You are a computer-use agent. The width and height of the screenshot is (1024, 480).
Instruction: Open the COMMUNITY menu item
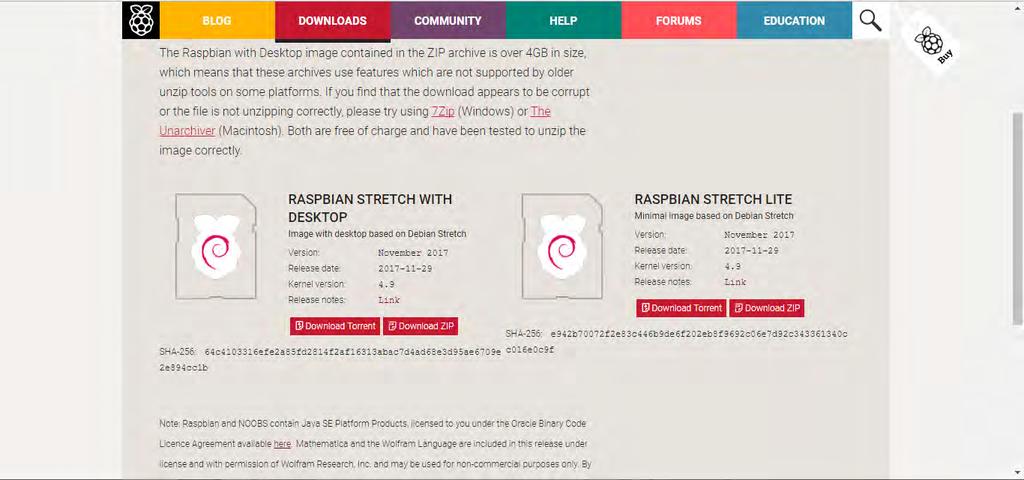coord(448,20)
